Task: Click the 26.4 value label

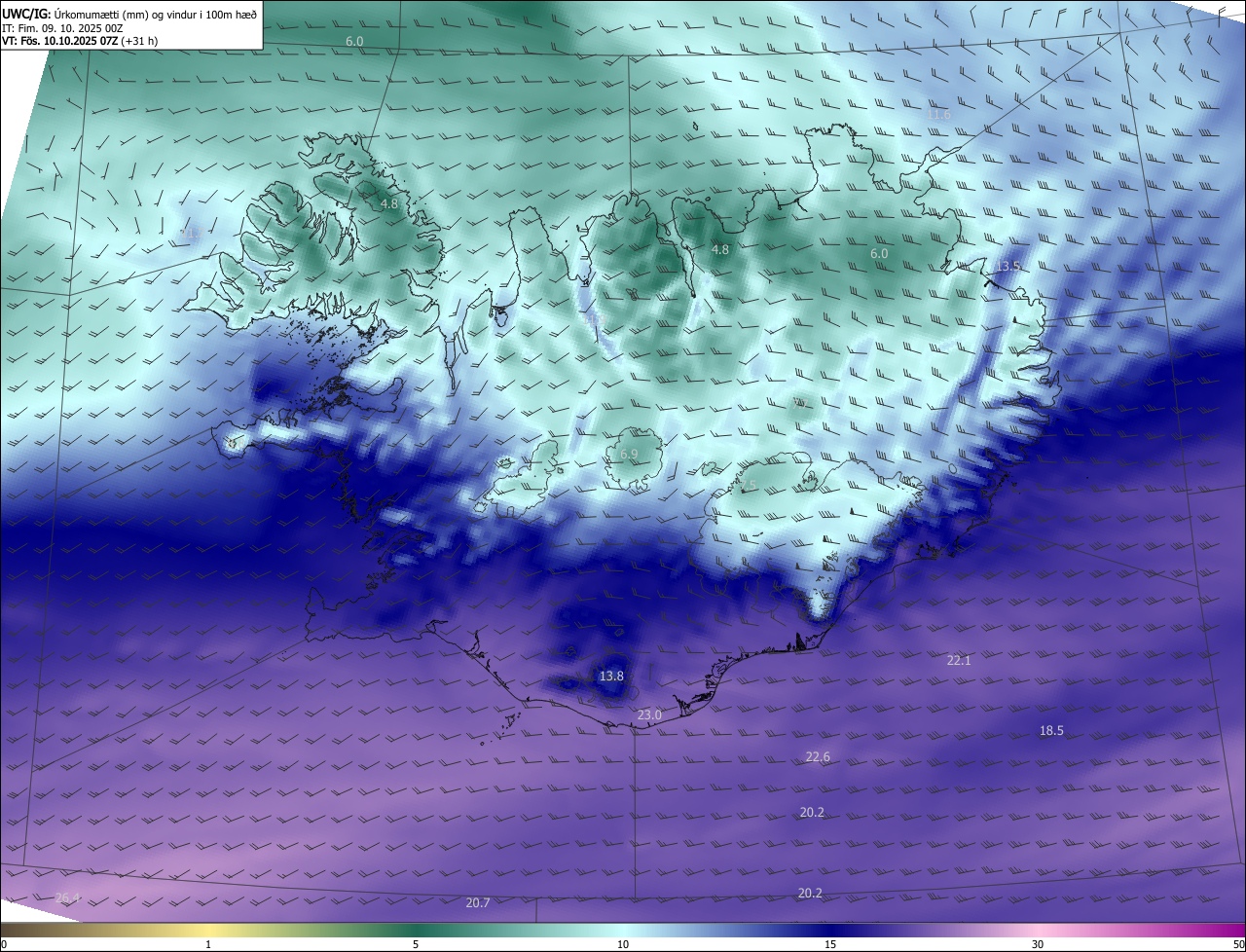Action: pos(67,897)
